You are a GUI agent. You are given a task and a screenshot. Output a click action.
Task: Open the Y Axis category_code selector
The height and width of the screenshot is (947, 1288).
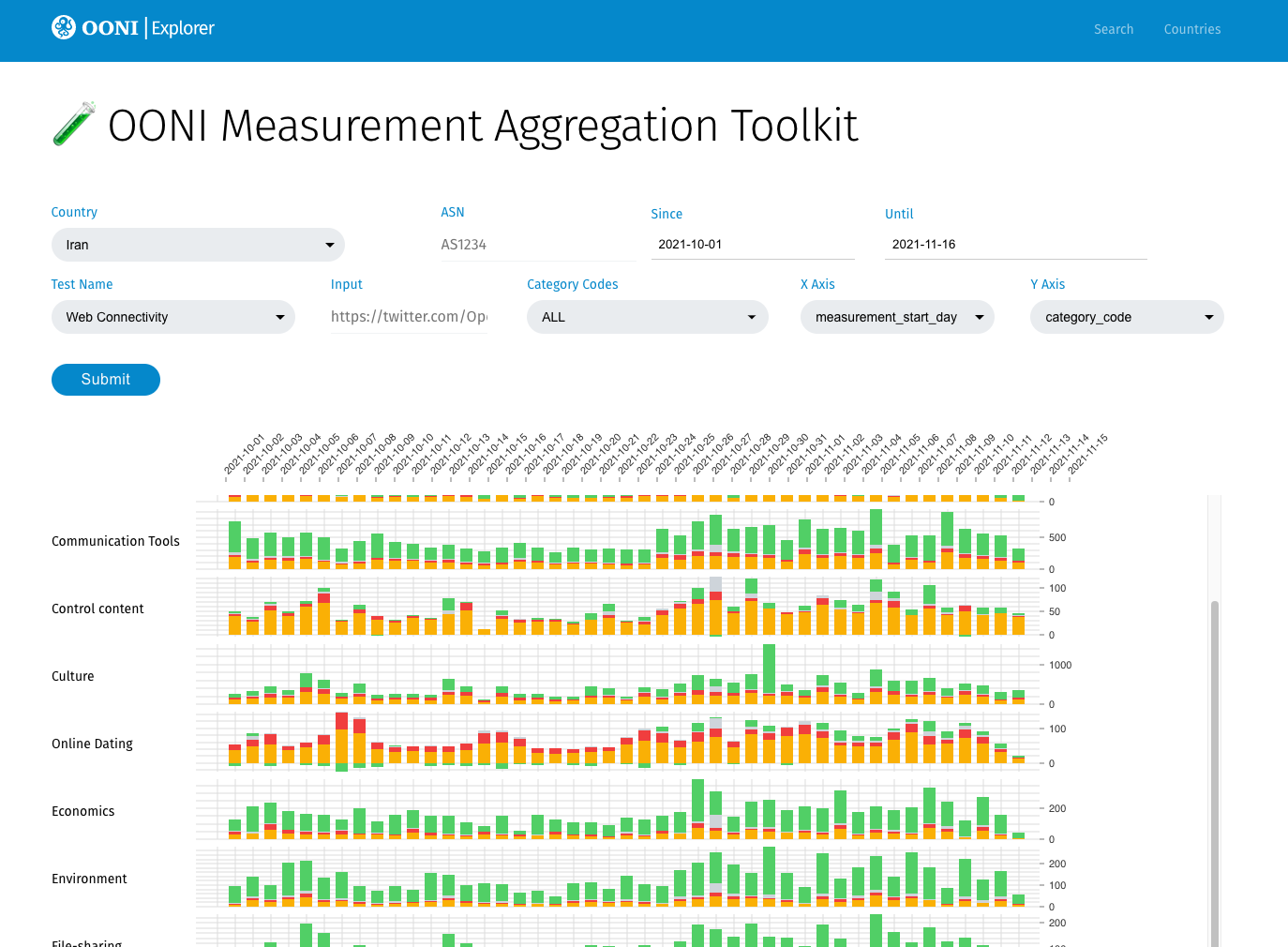click(1127, 317)
